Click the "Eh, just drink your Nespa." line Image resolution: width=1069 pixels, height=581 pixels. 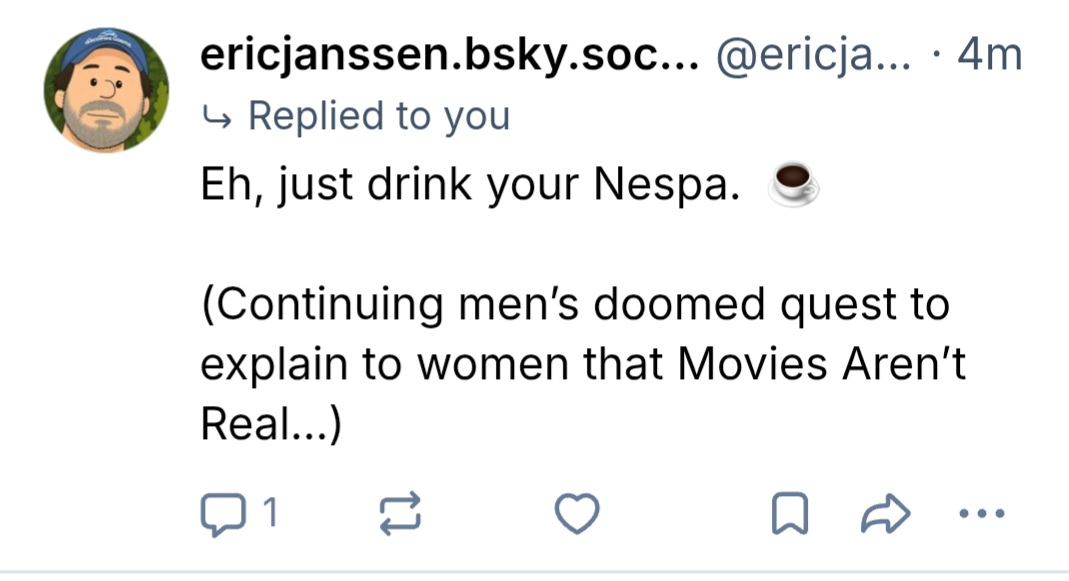[x=470, y=186]
